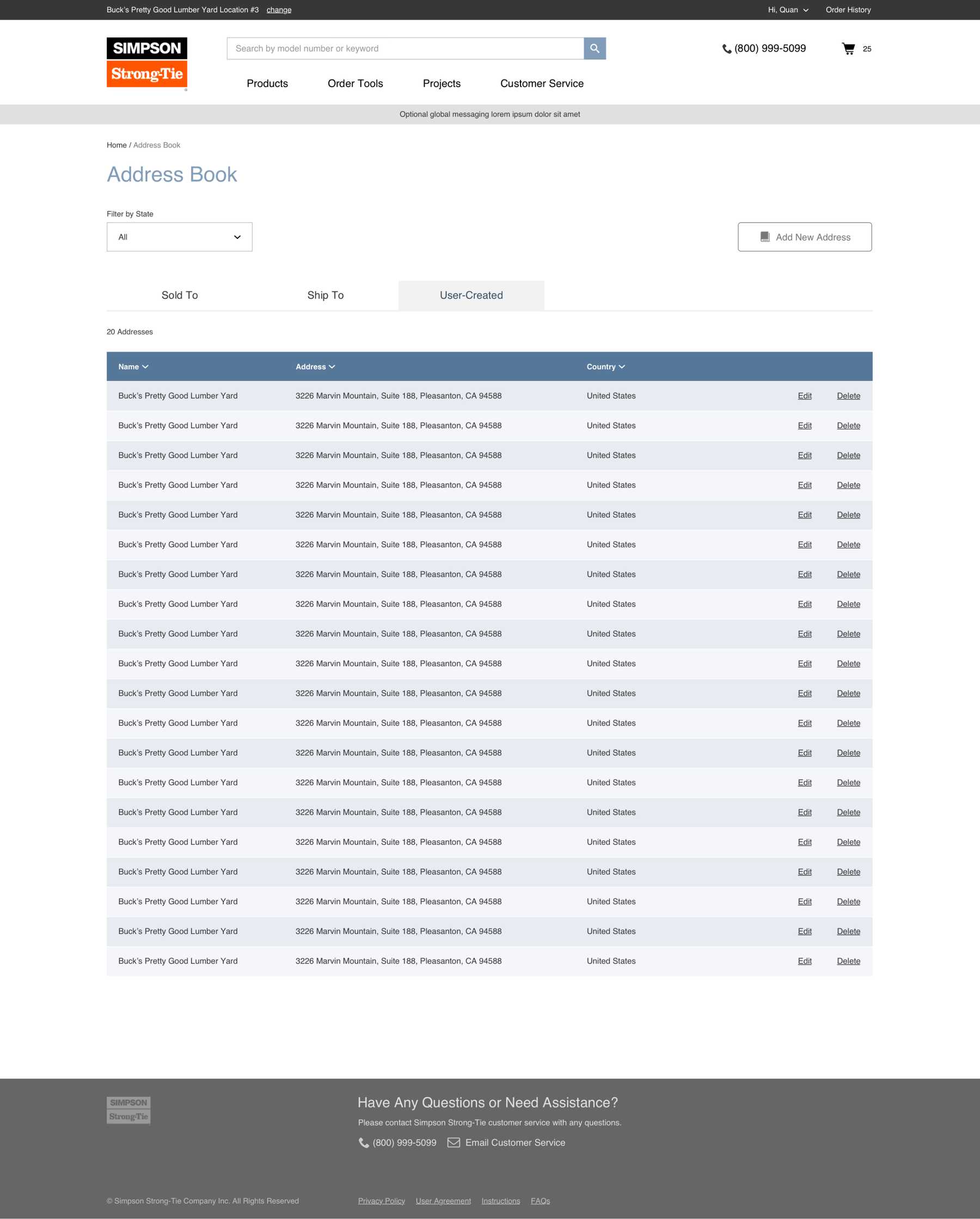Switch to the Ship To tab
This screenshot has height=1219, width=980.
[325, 295]
